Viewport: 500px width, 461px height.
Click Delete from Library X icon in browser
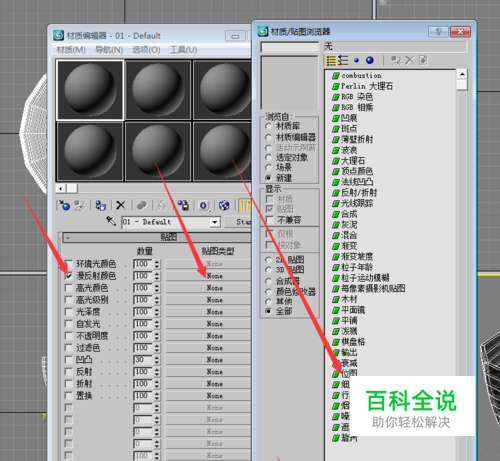[410, 61]
